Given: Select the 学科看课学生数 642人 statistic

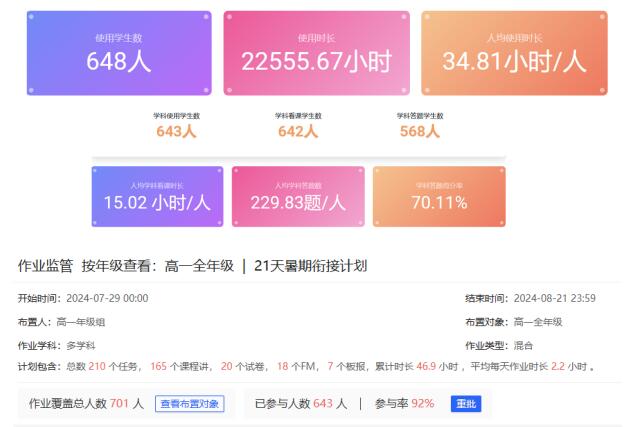Looking at the screenshot, I should (298, 125).
